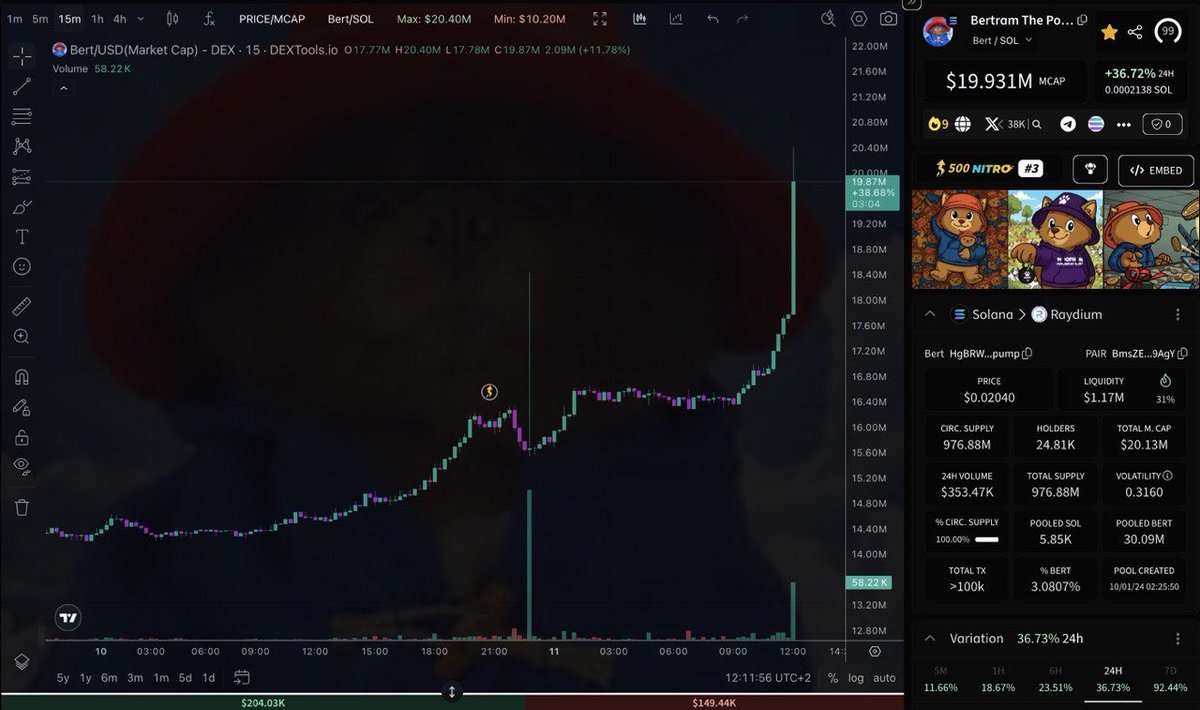Collapse the indicator legend chevron

click(63, 88)
